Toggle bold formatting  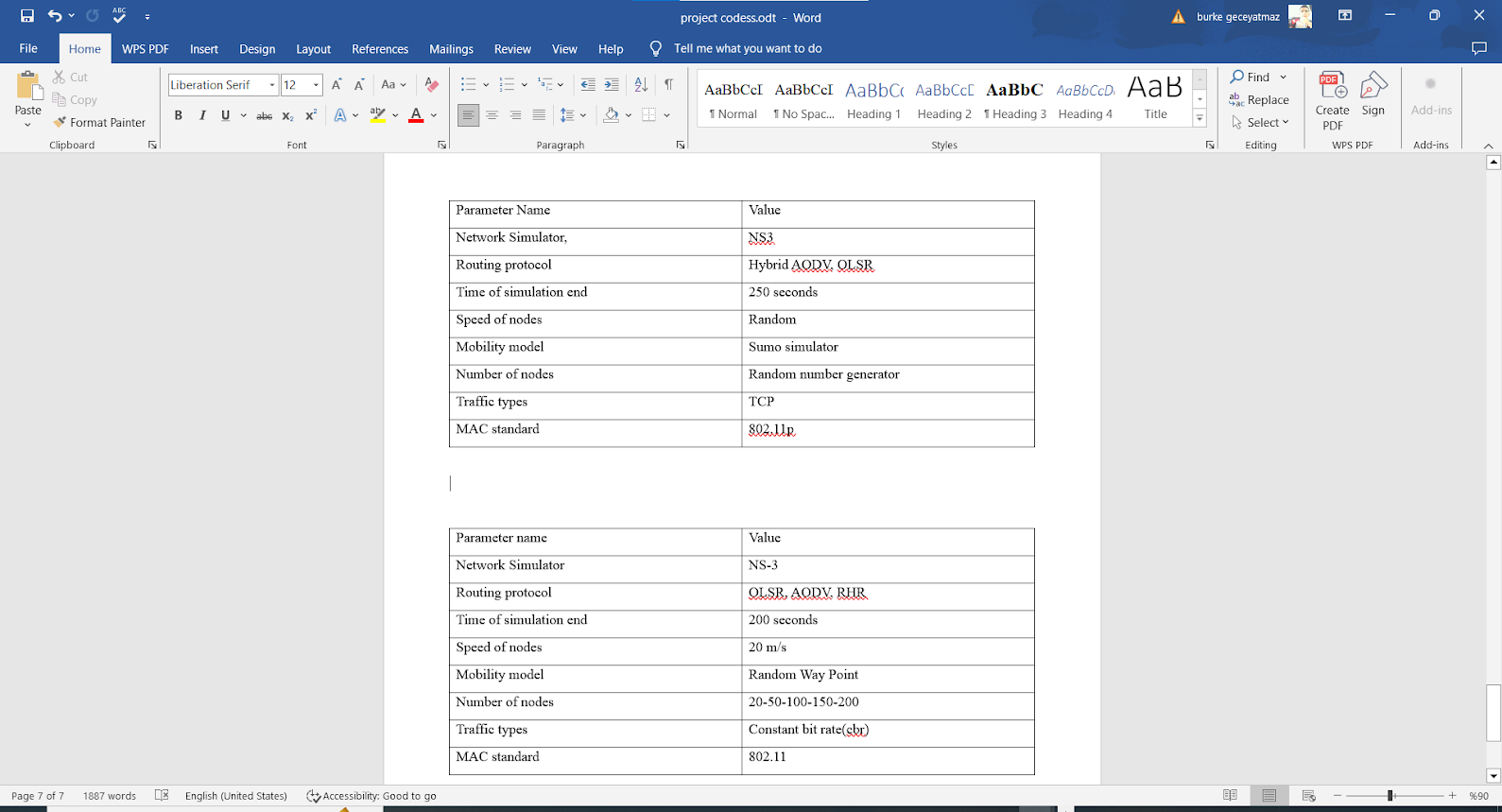[178, 115]
